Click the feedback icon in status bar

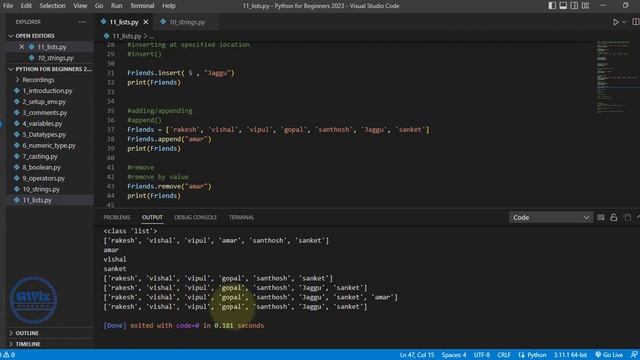tap(634, 355)
